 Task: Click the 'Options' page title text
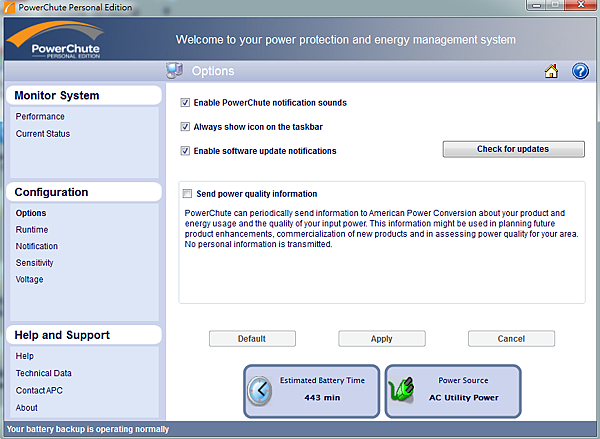[x=213, y=71]
